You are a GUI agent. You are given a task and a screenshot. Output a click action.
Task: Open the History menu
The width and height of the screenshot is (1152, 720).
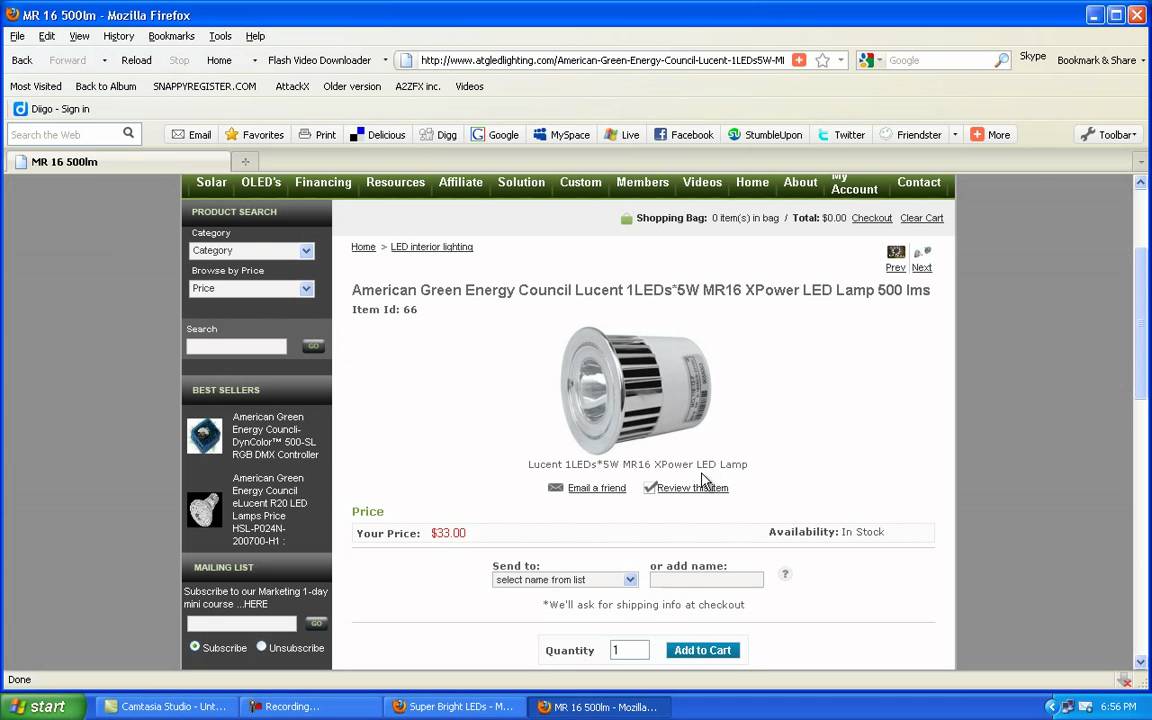point(118,36)
